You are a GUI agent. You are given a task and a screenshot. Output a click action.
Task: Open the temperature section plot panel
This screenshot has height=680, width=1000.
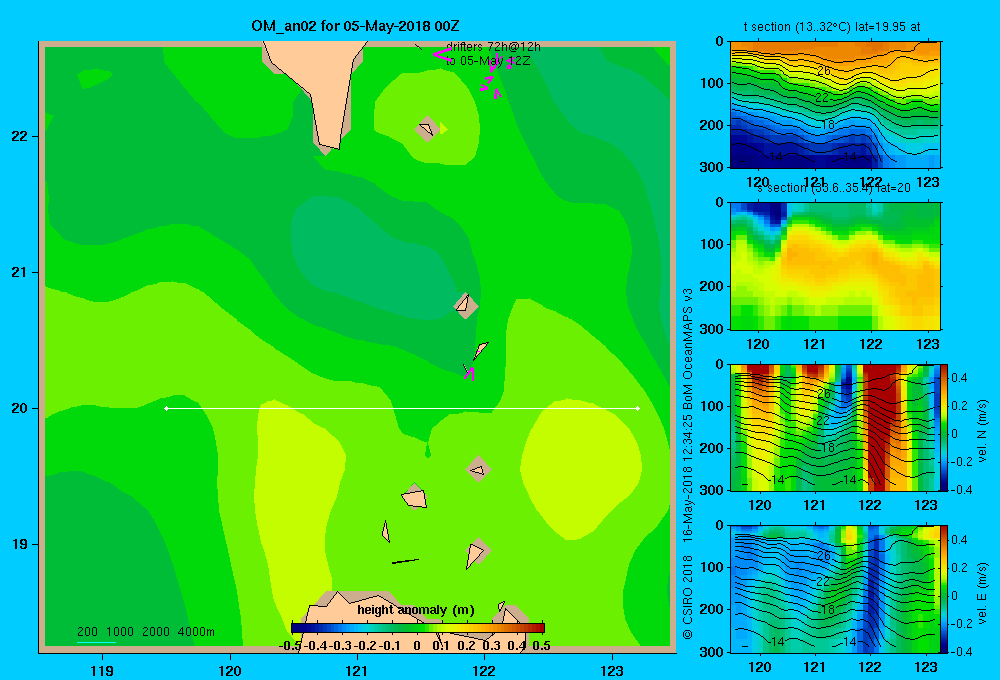pyautogui.click(x=835, y=105)
